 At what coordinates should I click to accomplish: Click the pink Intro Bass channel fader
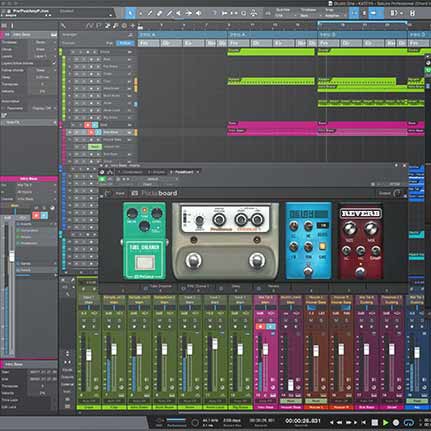(x=265, y=349)
